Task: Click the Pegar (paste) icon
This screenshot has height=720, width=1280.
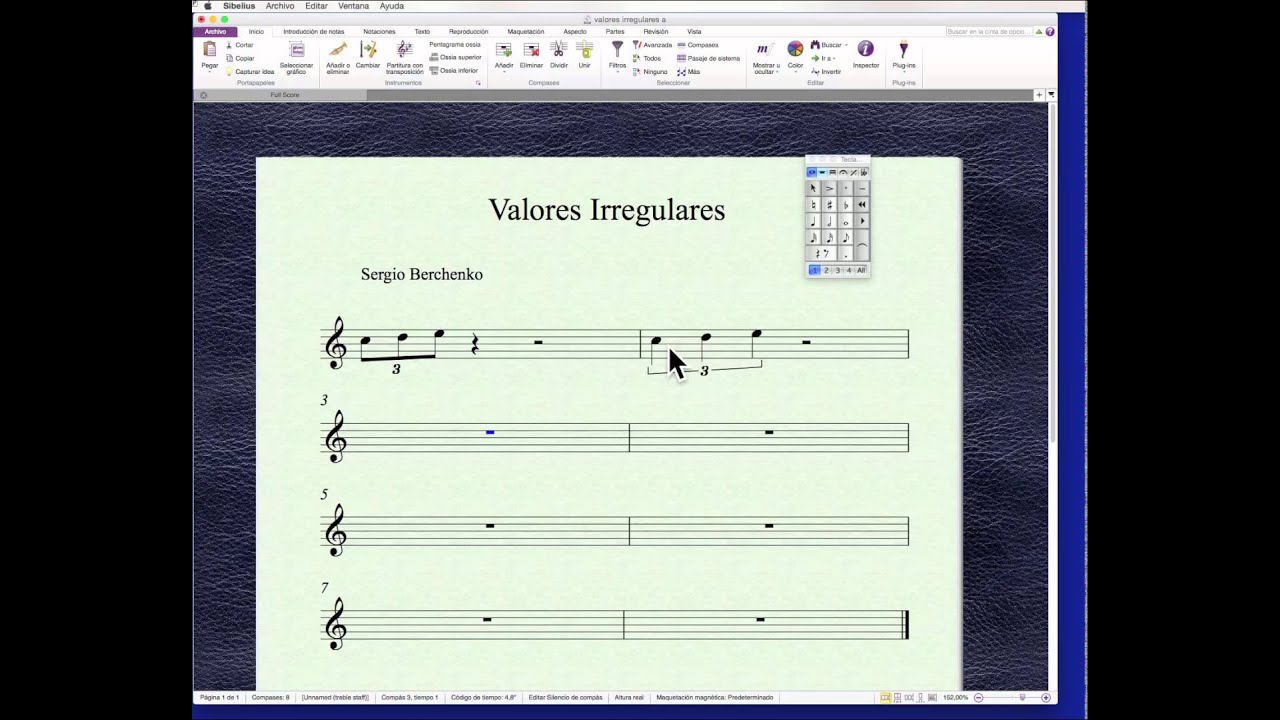Action: [x=210, y=49]
